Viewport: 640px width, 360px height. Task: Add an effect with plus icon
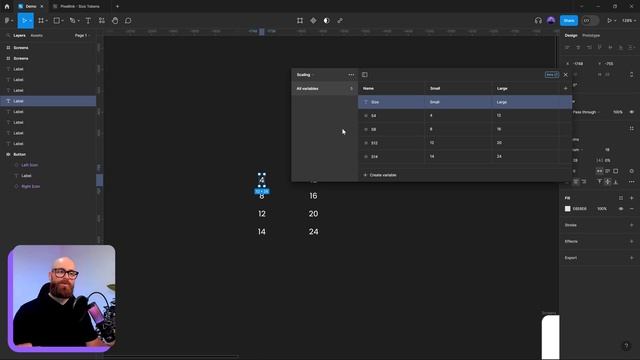click(631, 241)
